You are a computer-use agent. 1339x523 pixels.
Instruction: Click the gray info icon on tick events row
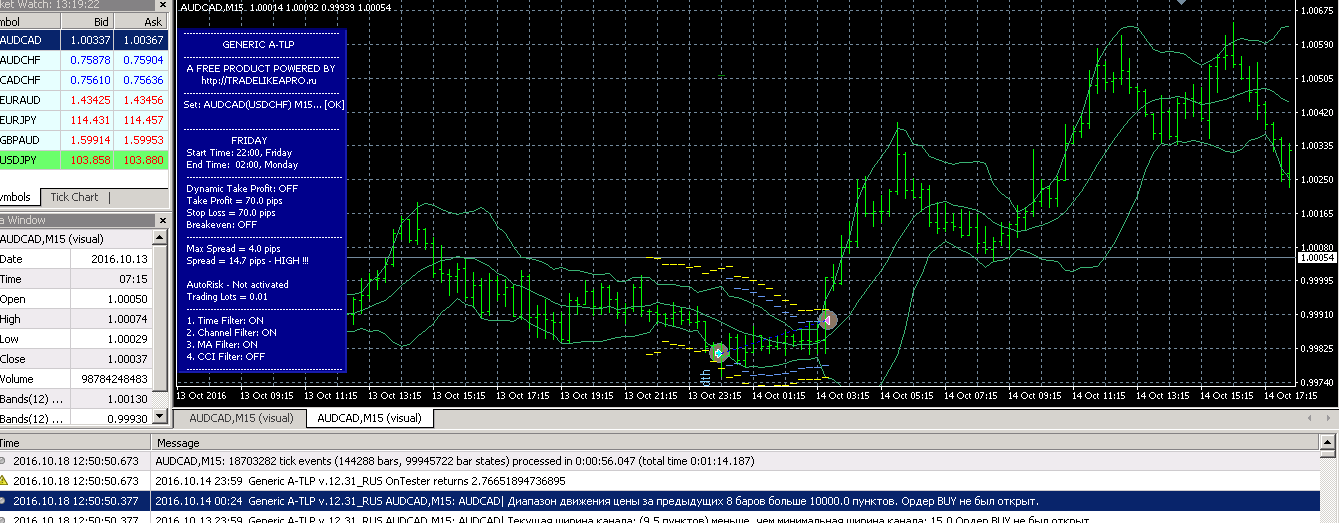click(4, 461)
